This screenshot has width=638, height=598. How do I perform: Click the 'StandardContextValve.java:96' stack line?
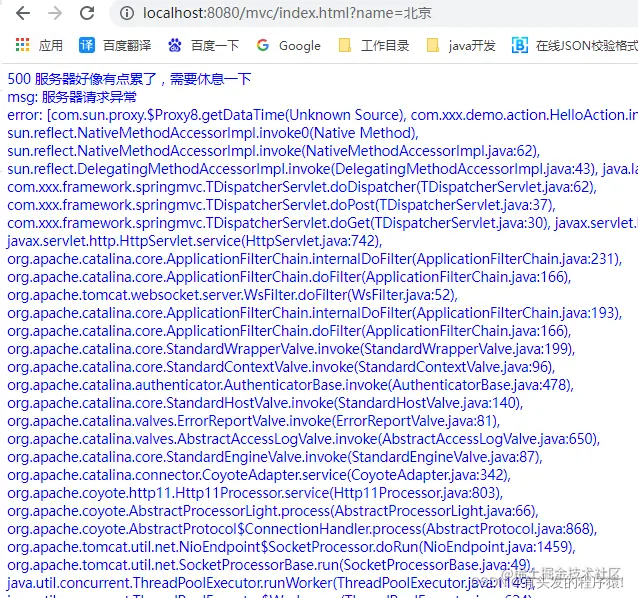(281, 367)
